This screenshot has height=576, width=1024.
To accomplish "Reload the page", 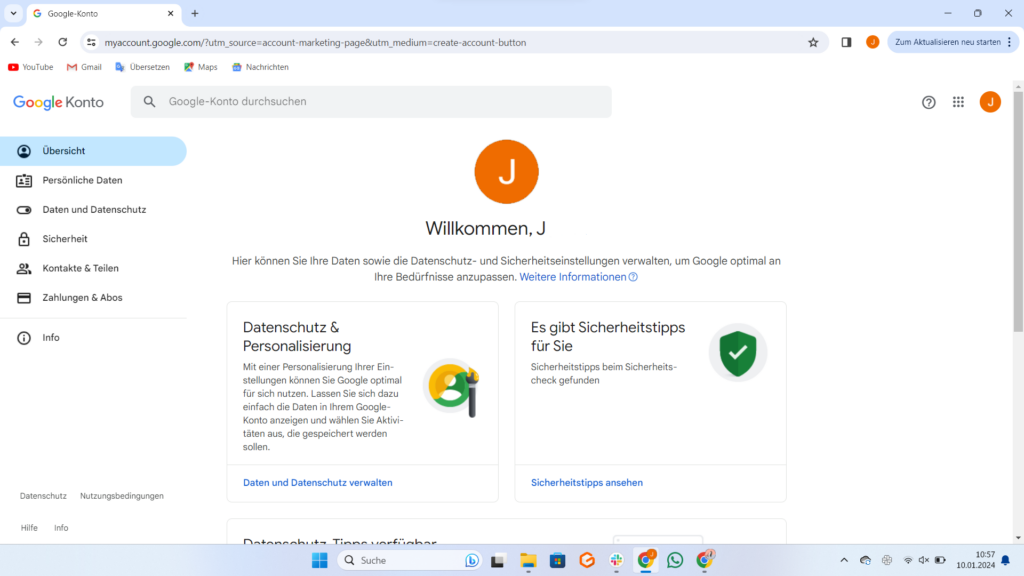I will click(x=63, y=43).
